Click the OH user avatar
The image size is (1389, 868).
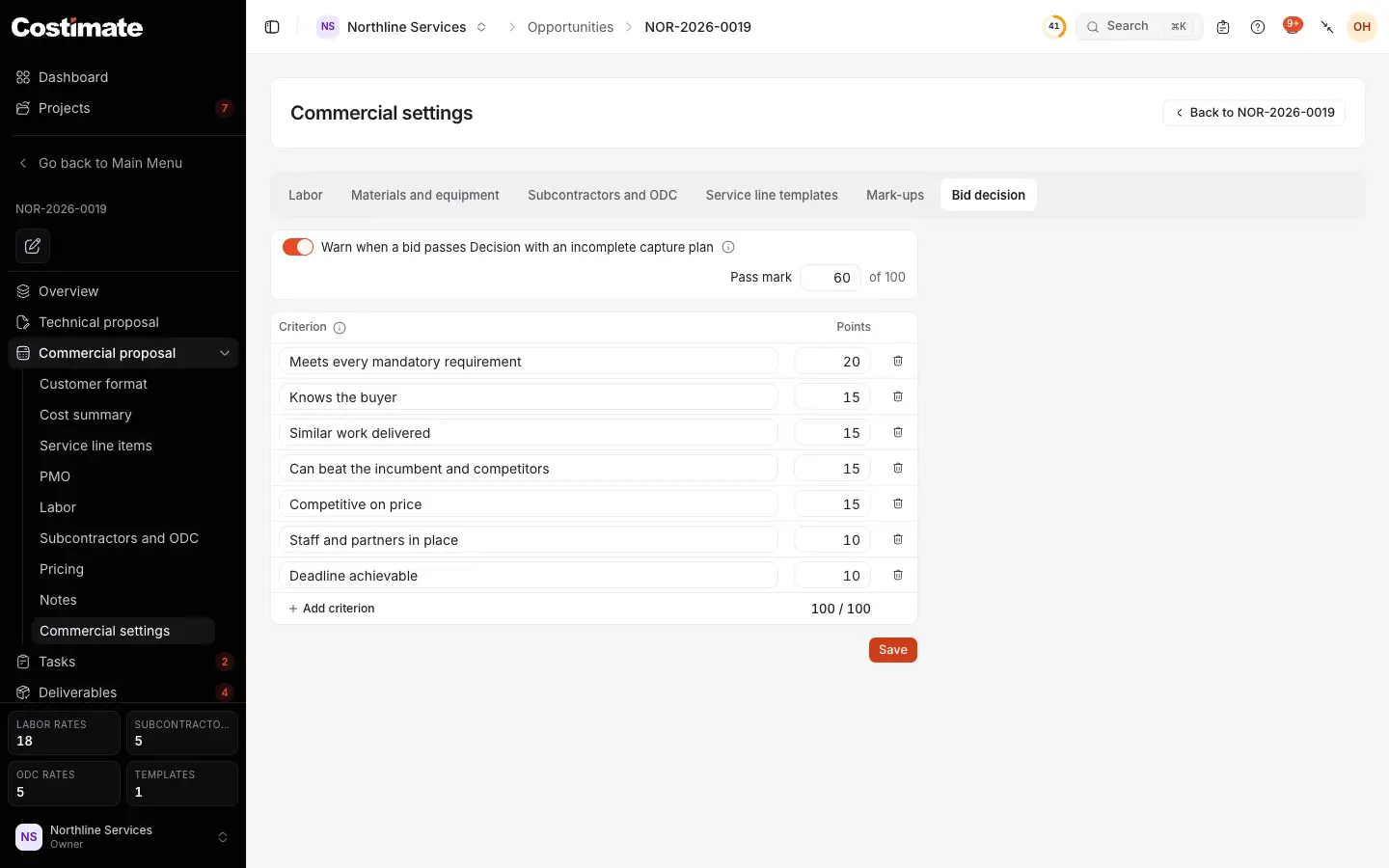(x=1362, y=27)
